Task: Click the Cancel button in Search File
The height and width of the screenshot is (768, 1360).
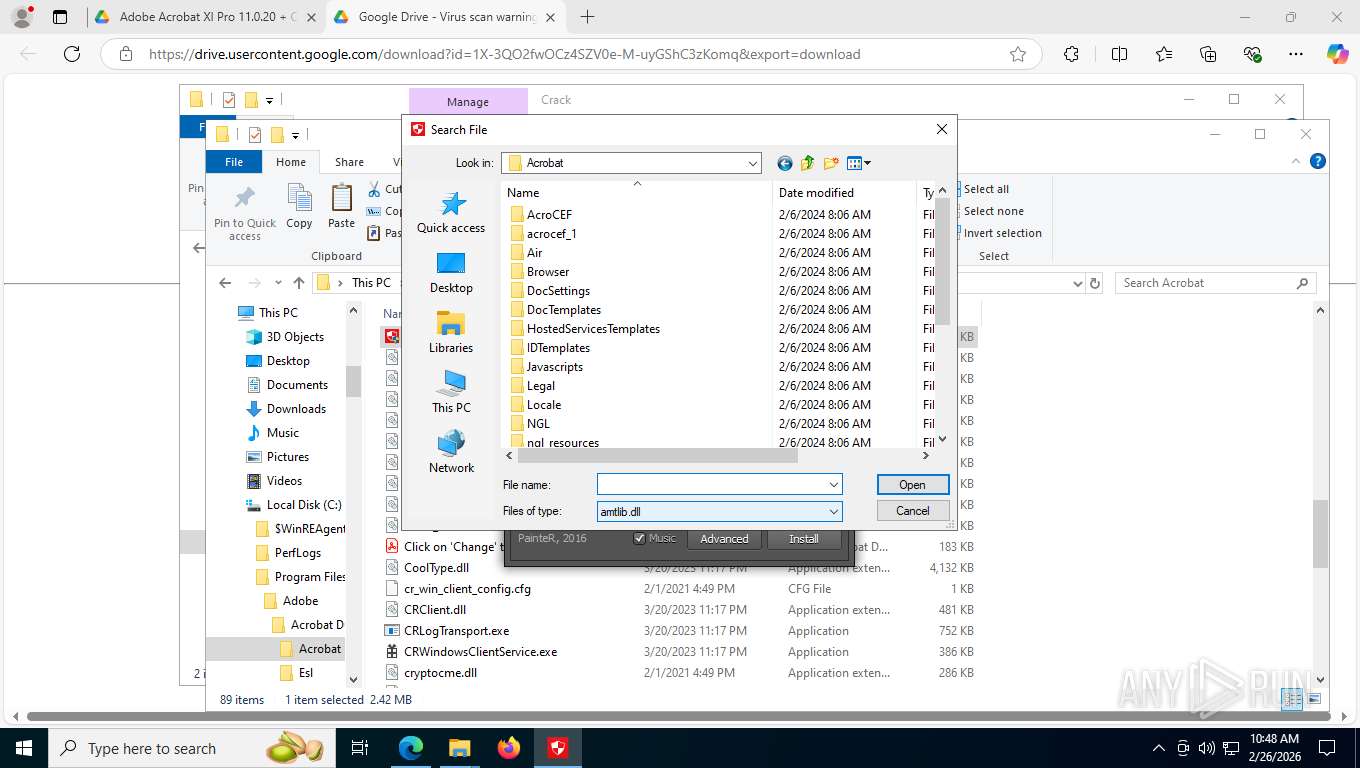Action: 912,510
